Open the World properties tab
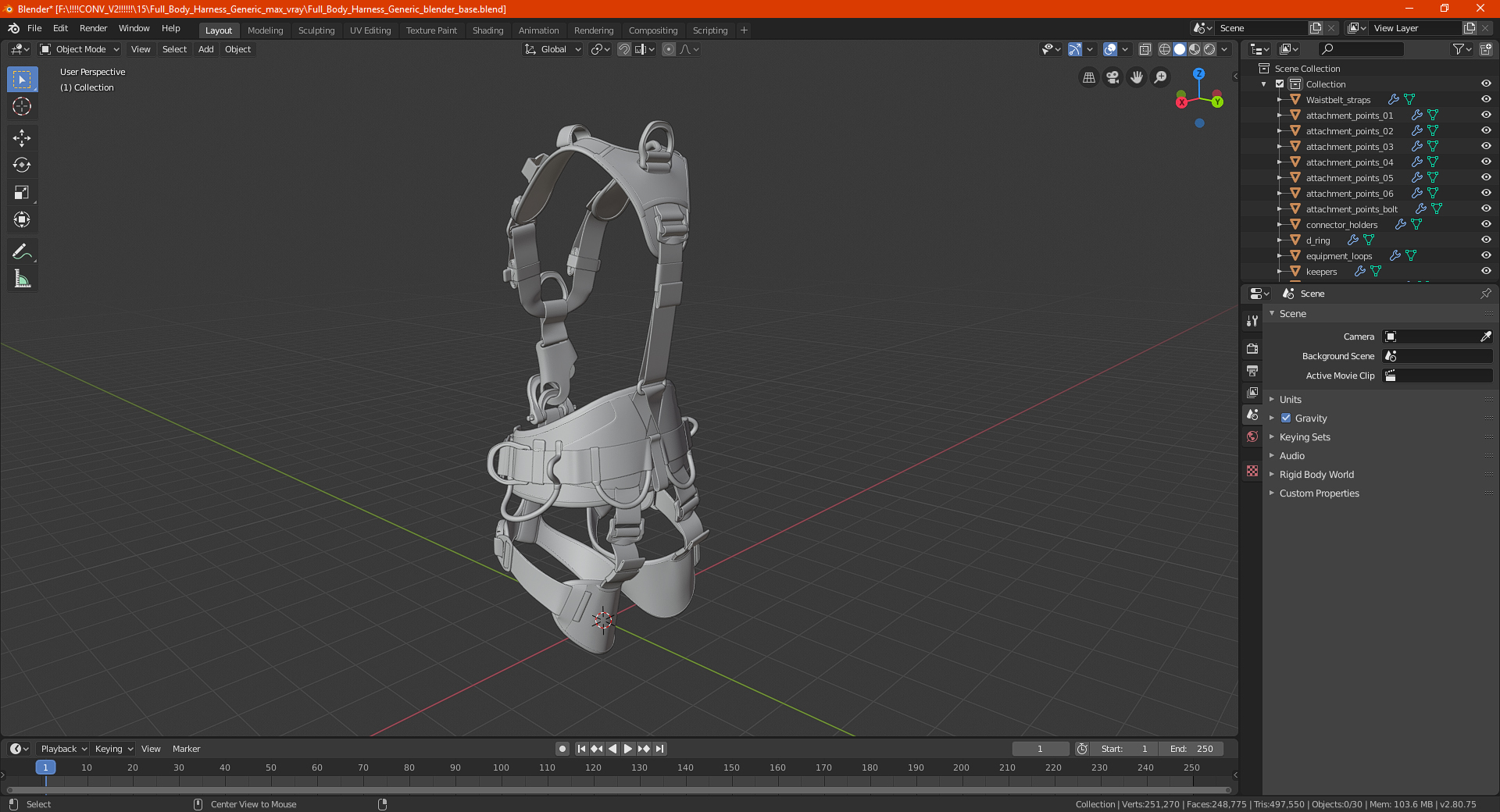 coord(1252,436)
